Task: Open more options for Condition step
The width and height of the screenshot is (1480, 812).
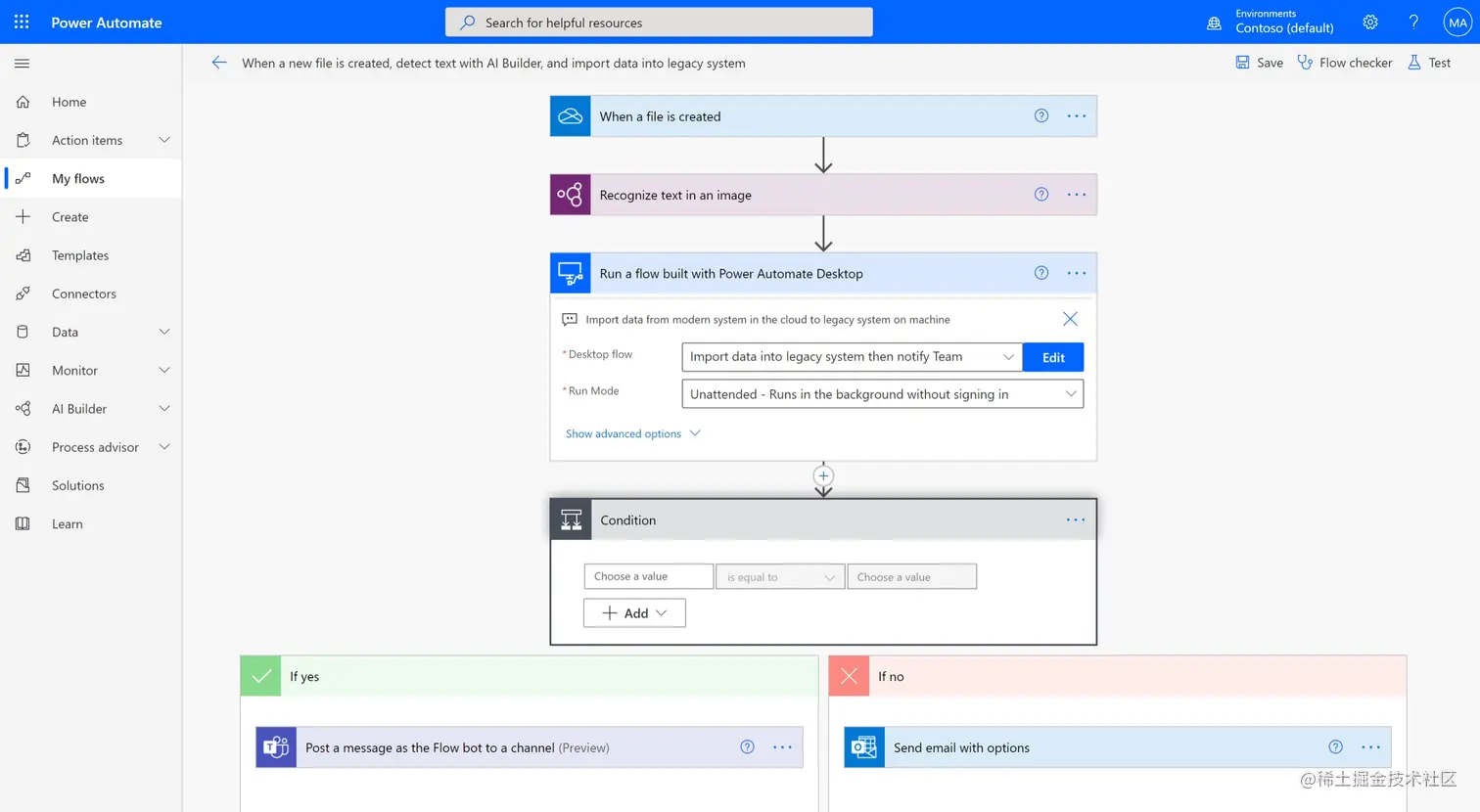Action: pyautogui.click(x=1076, y=519)
